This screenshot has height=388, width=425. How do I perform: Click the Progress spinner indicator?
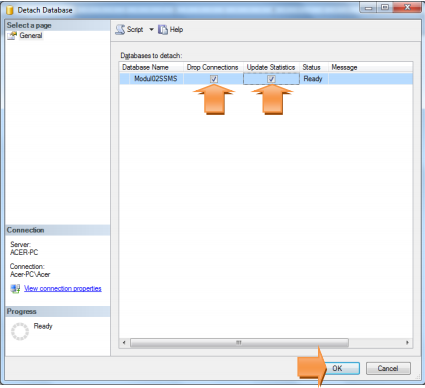tap(20, 331)
